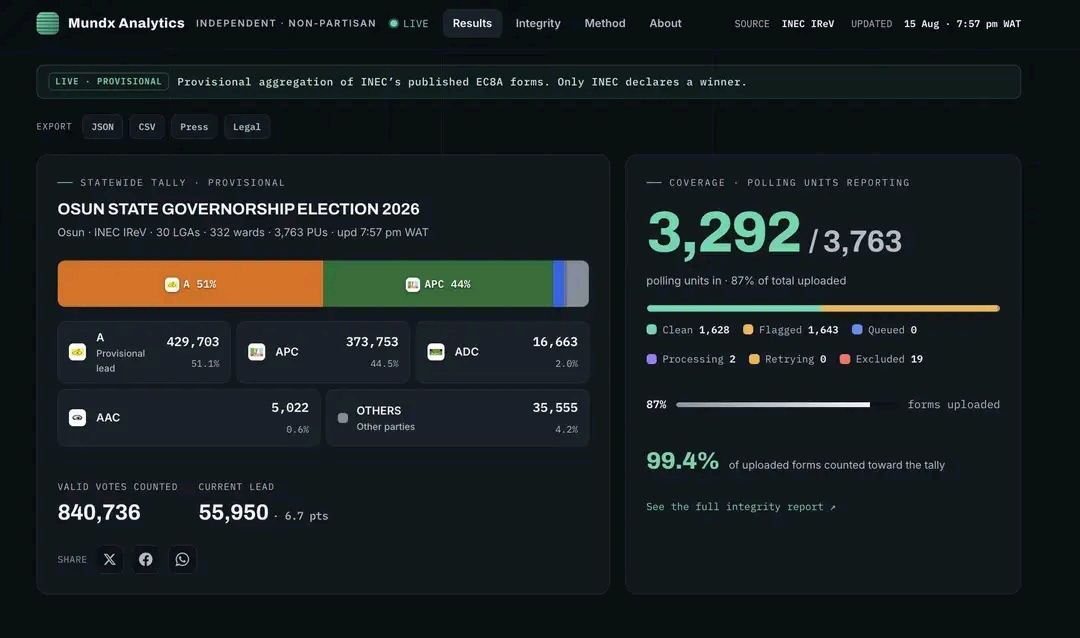
Task: See the full integrity report link
Action: click(741, 507)
